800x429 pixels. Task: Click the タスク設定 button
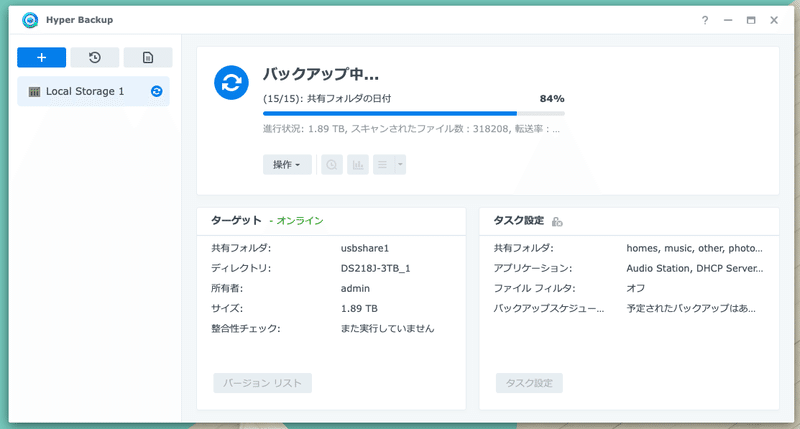click(529, 383)
